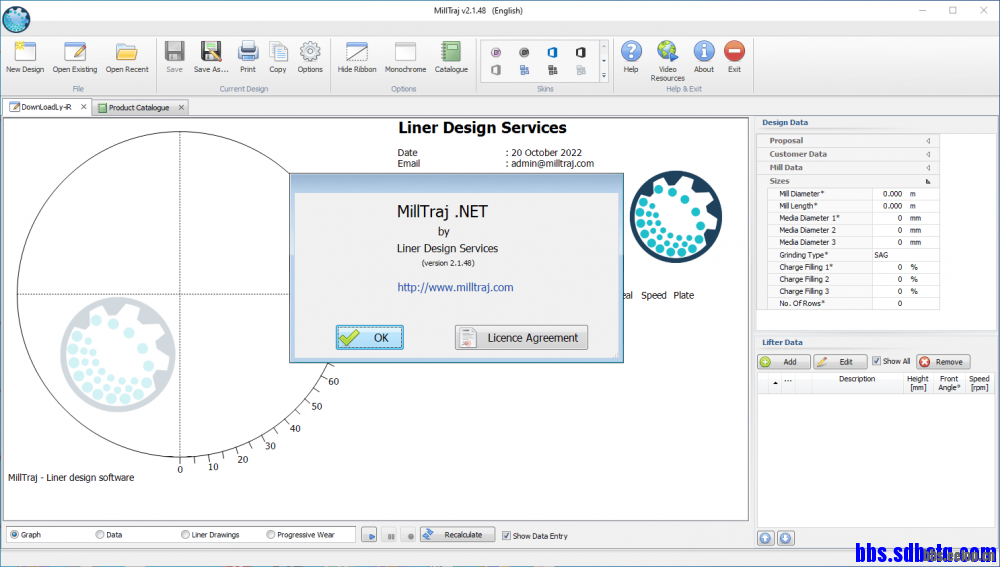Open the Grinding Type SAG dropdown
Image resolution: width=1000 pixels, height=567 pixels.
click(905, 254)
